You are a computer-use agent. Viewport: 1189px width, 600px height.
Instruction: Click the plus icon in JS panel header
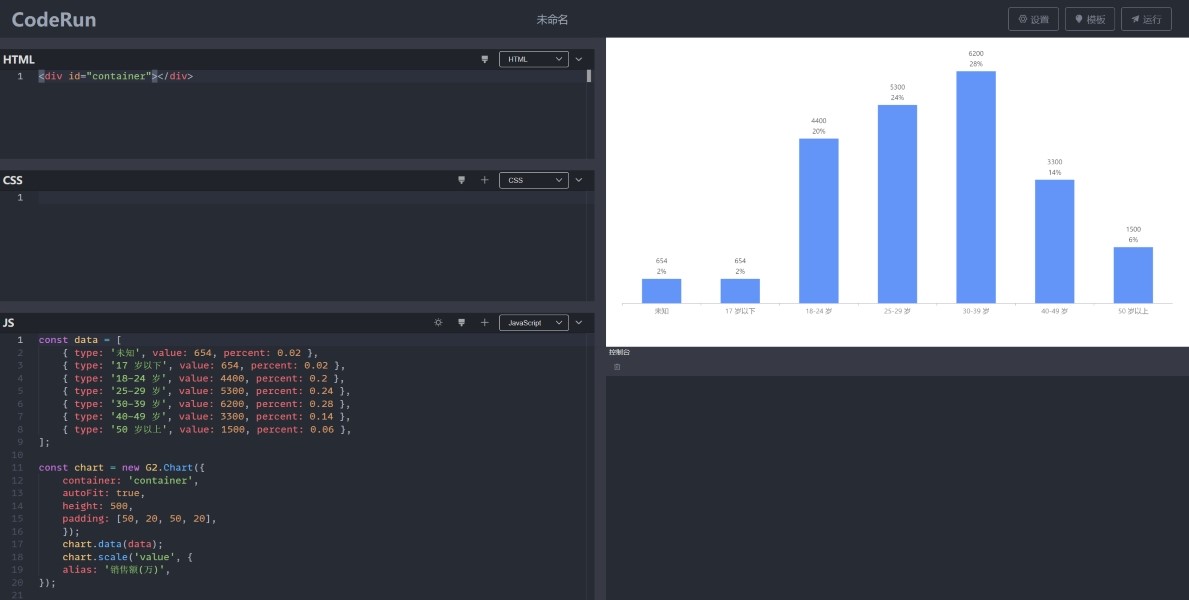click(485, 323)
